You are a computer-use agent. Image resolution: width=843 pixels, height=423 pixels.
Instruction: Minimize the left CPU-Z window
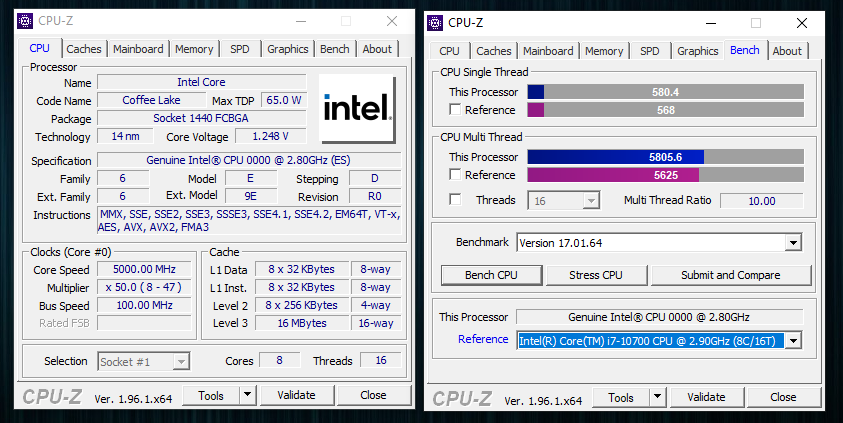point(302,21)
